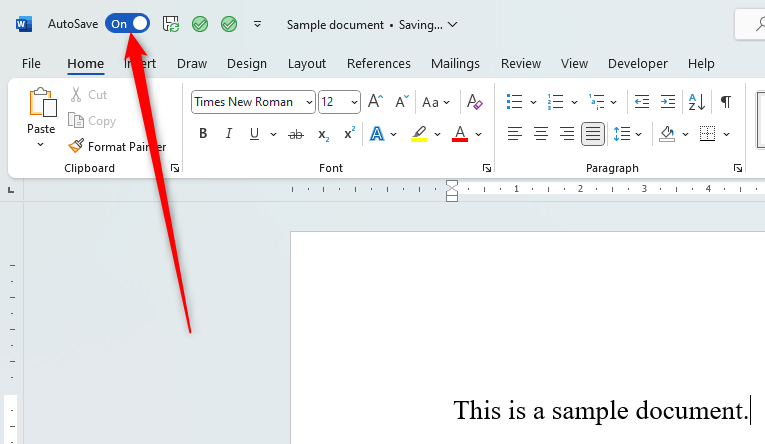Switch to the Design tab
The width and height of the screenshot is (765, 444).
(247, 63)
